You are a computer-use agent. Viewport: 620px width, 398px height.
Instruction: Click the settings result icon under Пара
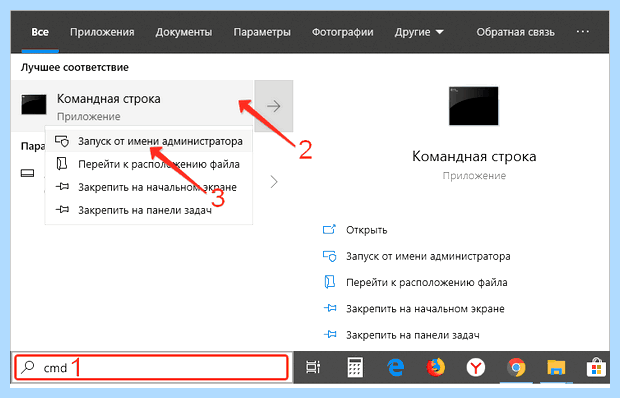click(x=28, y=173)
